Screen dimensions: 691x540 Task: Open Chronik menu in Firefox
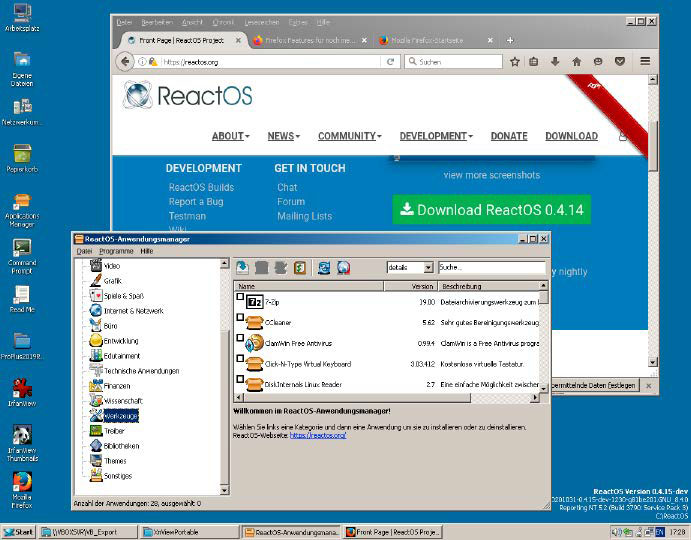[x=223, y=22]
